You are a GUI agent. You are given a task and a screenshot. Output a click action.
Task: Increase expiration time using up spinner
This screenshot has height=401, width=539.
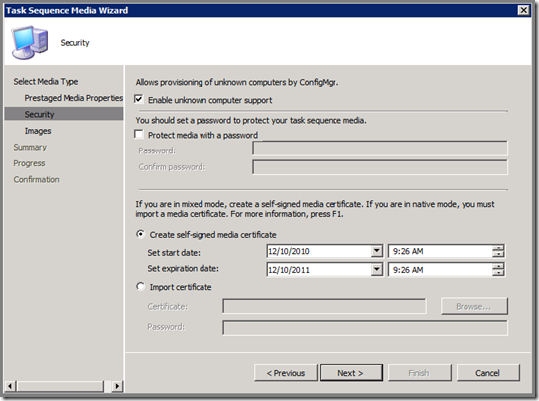pos(498,266)
